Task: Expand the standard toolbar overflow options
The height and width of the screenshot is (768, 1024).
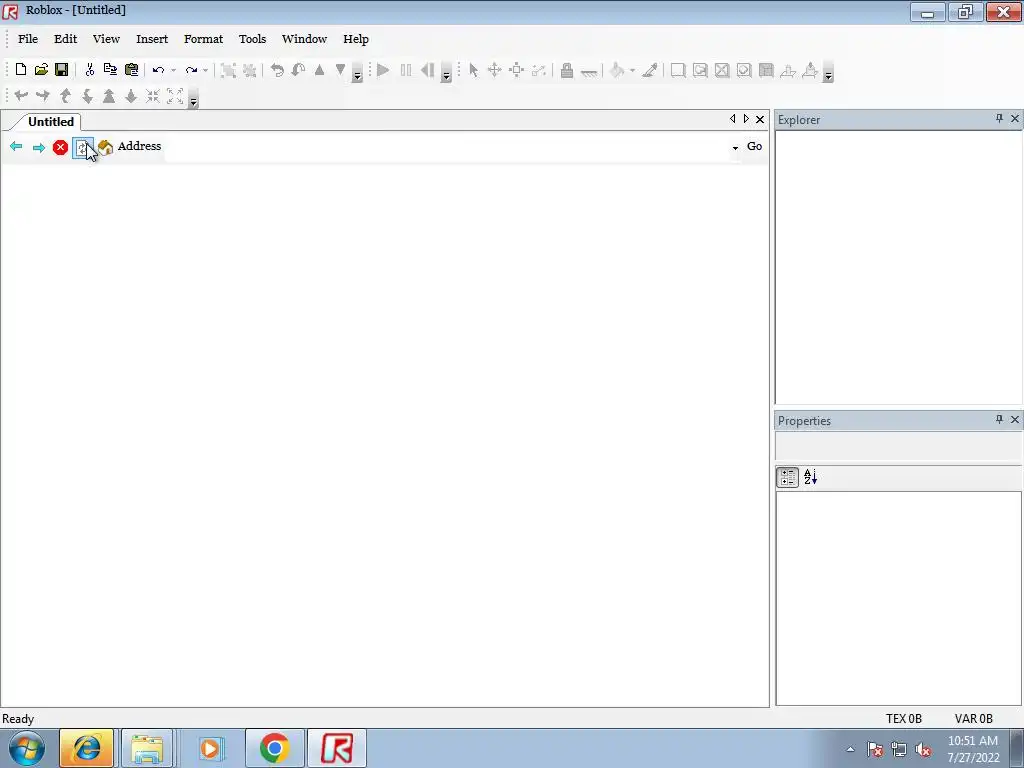Action: click(357, 72)
